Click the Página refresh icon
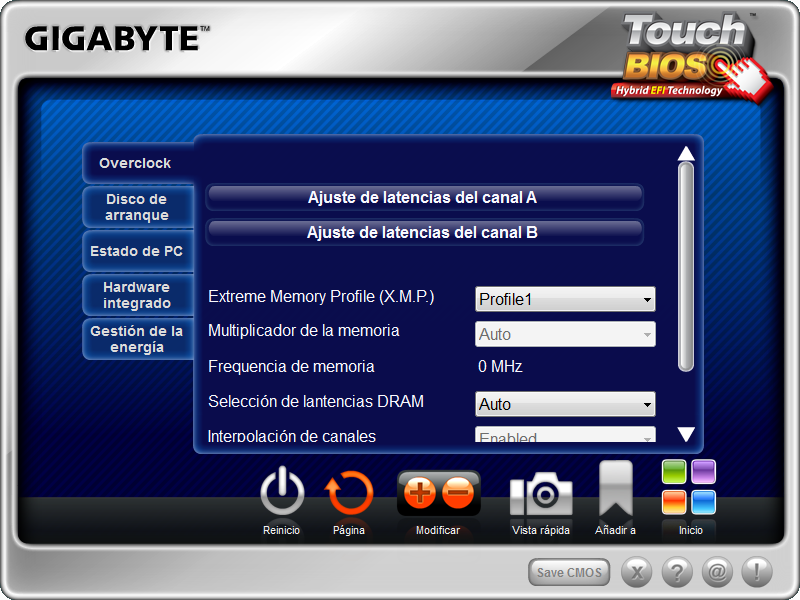The height and width of the screenshot is (600, 800). (349, 493)
